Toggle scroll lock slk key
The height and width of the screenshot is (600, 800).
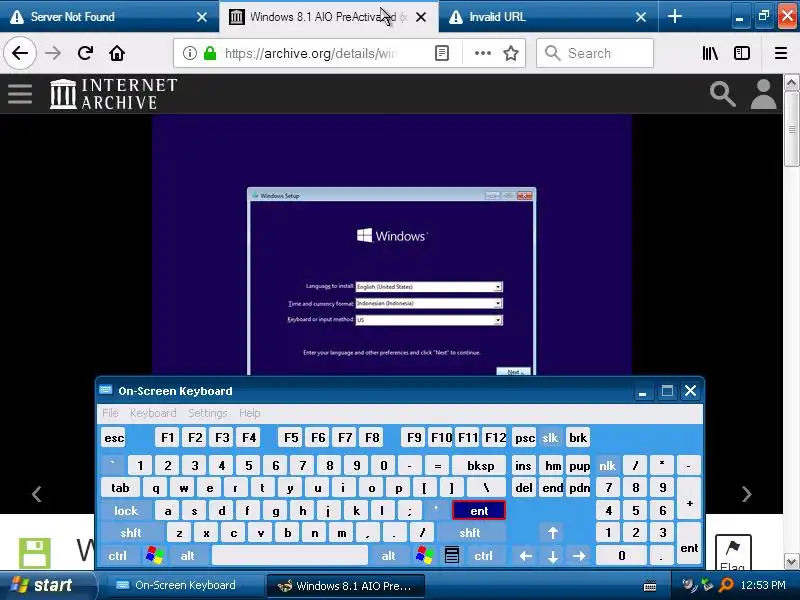click(x=550, y=438)
